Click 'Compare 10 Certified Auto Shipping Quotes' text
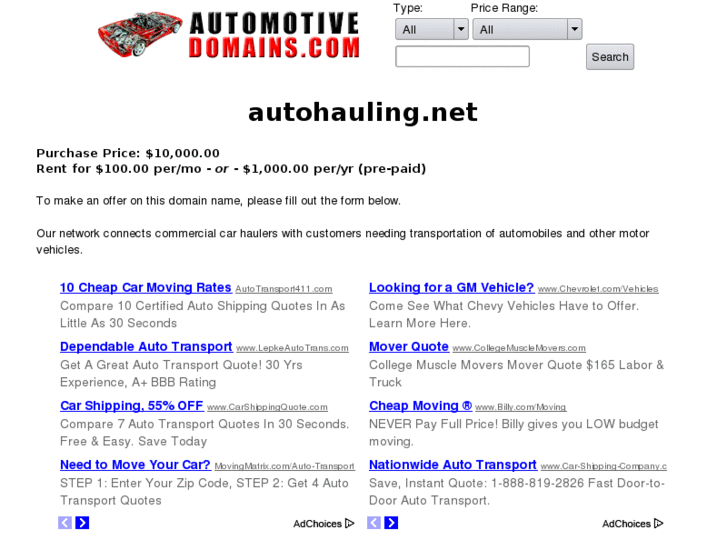 pyautogui.click(x=202, y=314)
